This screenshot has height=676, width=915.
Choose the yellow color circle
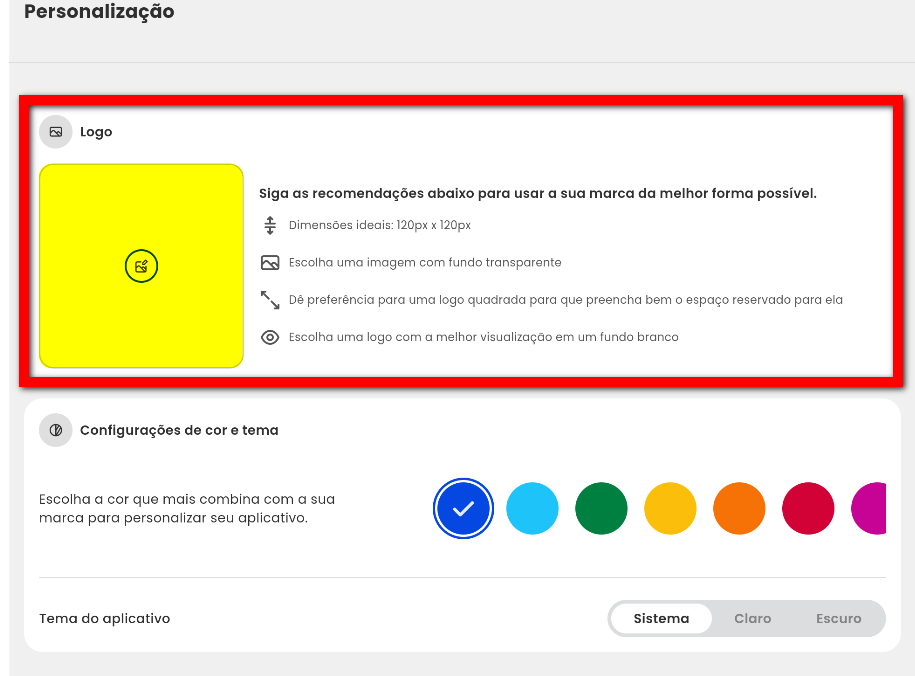[670, 508]
